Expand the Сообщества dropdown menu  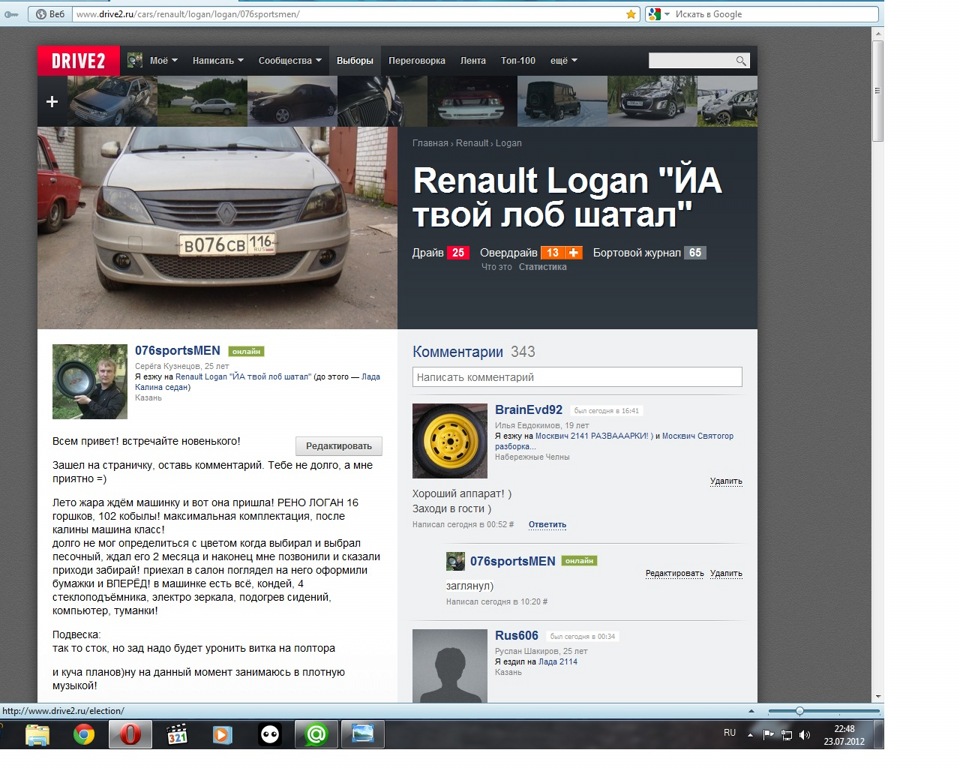click(x=290, y=61)
